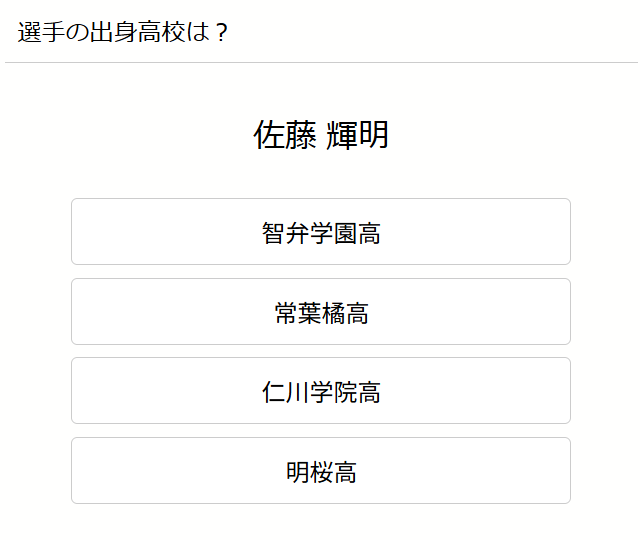This screenshot has width=640, height=540.
Task: Select the 智弁学園高 answer button
Action: click(x=320, y=232)
